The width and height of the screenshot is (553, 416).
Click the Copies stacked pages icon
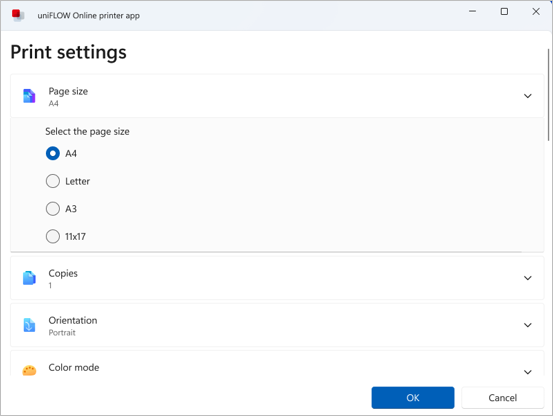pos(29,278)
